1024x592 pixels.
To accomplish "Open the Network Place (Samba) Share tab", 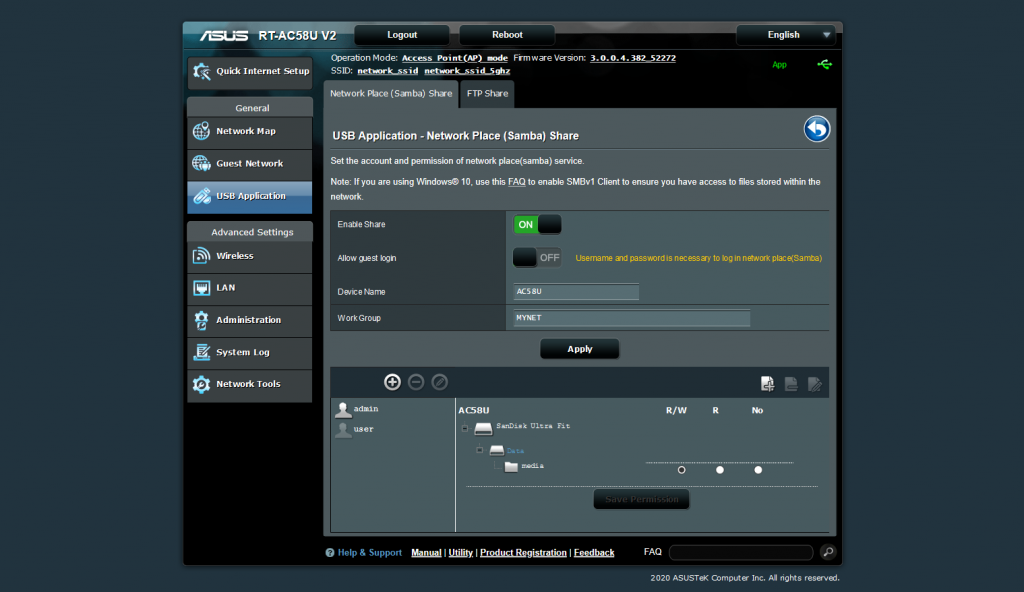I will pos(391,93).
